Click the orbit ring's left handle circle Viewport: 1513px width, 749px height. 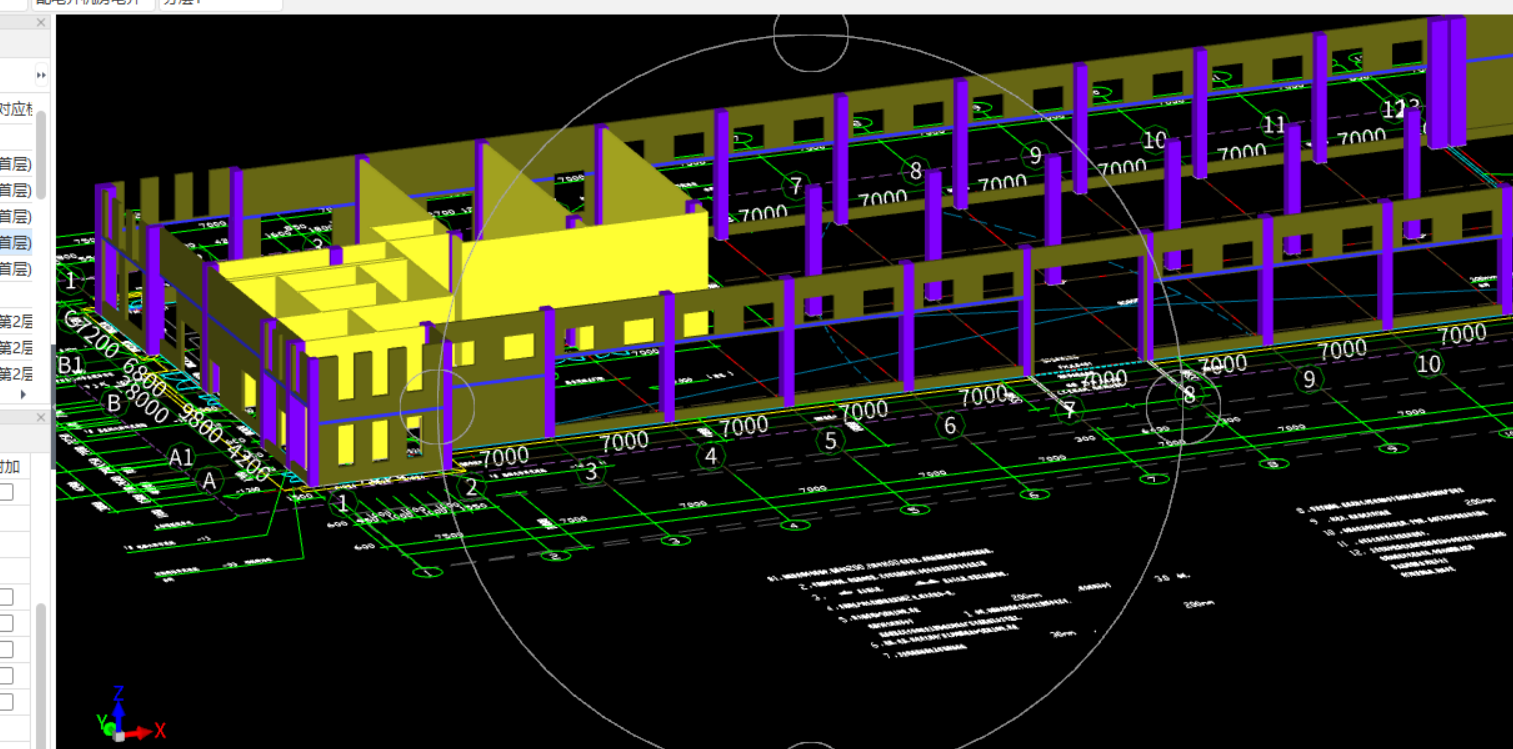[437, 405]
